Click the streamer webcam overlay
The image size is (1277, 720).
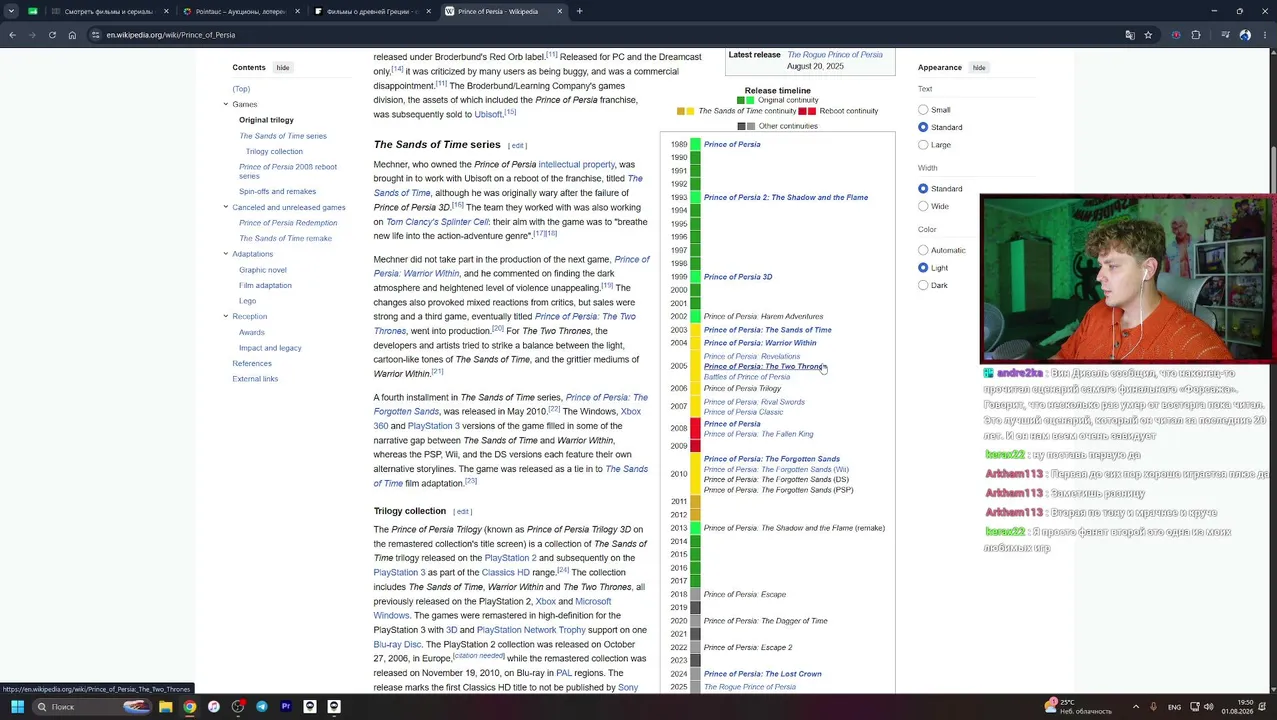click(1128, 277)
